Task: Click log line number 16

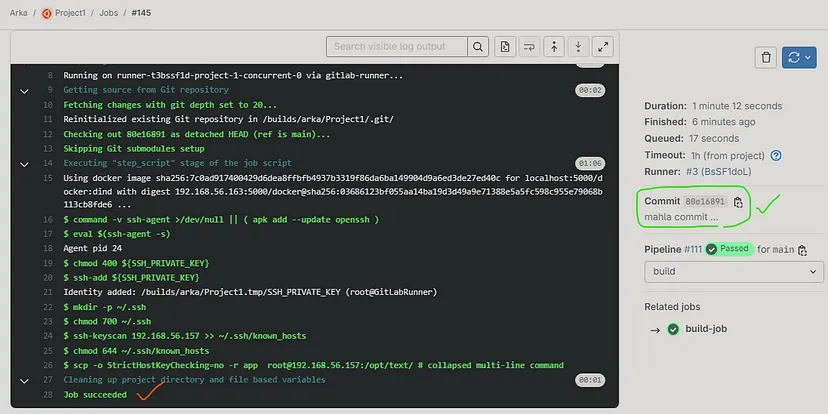Action: pos(48,220)
